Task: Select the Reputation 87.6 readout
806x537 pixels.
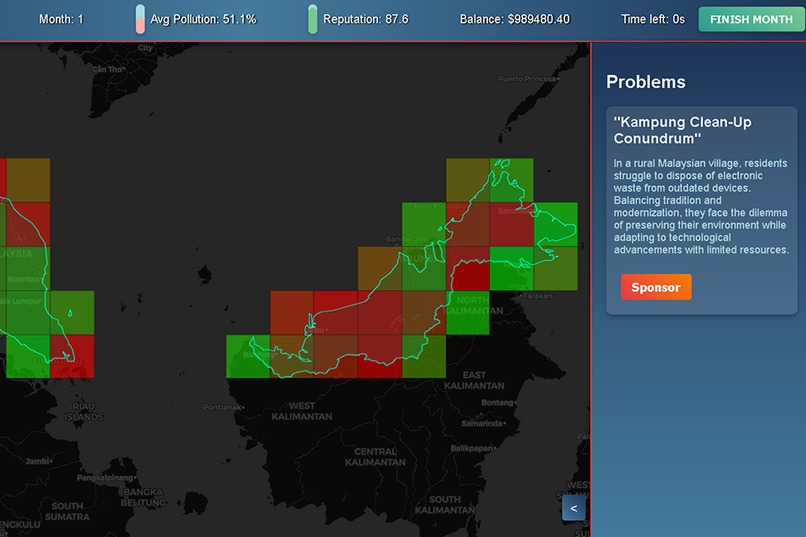Action: pos(365,20)
